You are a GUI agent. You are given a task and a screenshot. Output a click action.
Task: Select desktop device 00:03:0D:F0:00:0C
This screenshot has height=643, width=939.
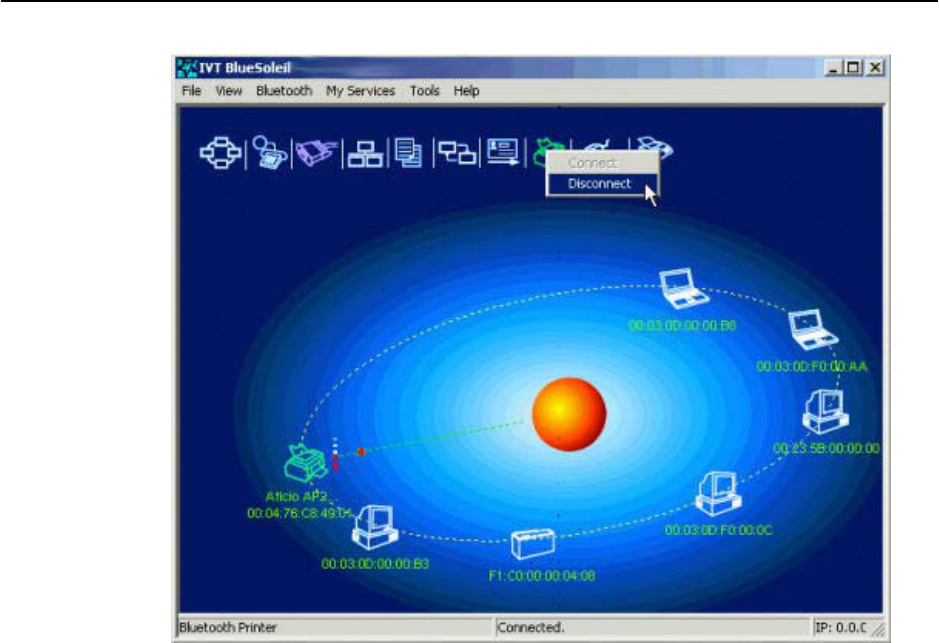coord(718,493)
